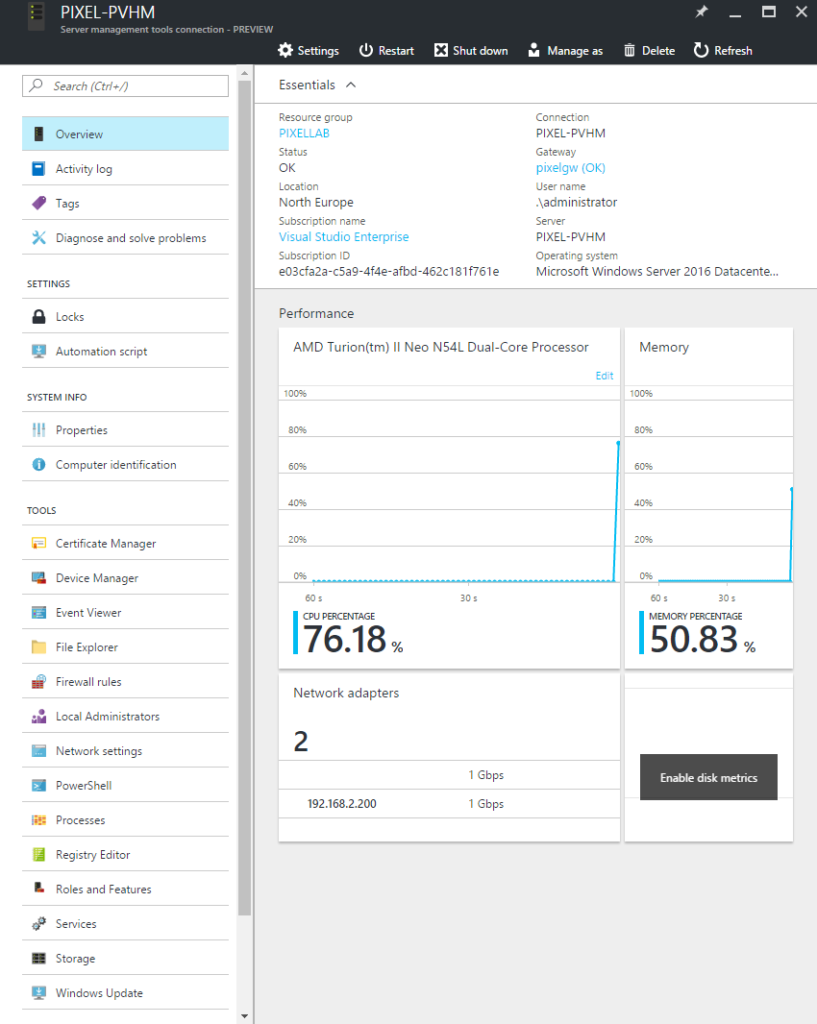Restart the PIXEL-PVHM server
This screenshot has width=817, height=1024.
[x=386, y=50]
